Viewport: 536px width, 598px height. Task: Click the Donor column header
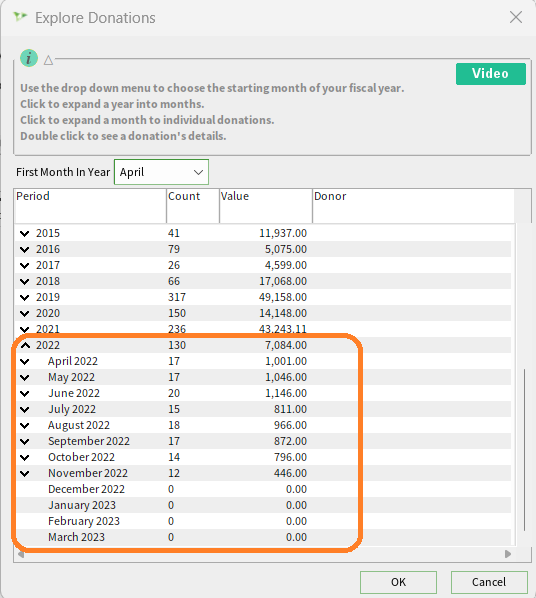coord(413,206)
